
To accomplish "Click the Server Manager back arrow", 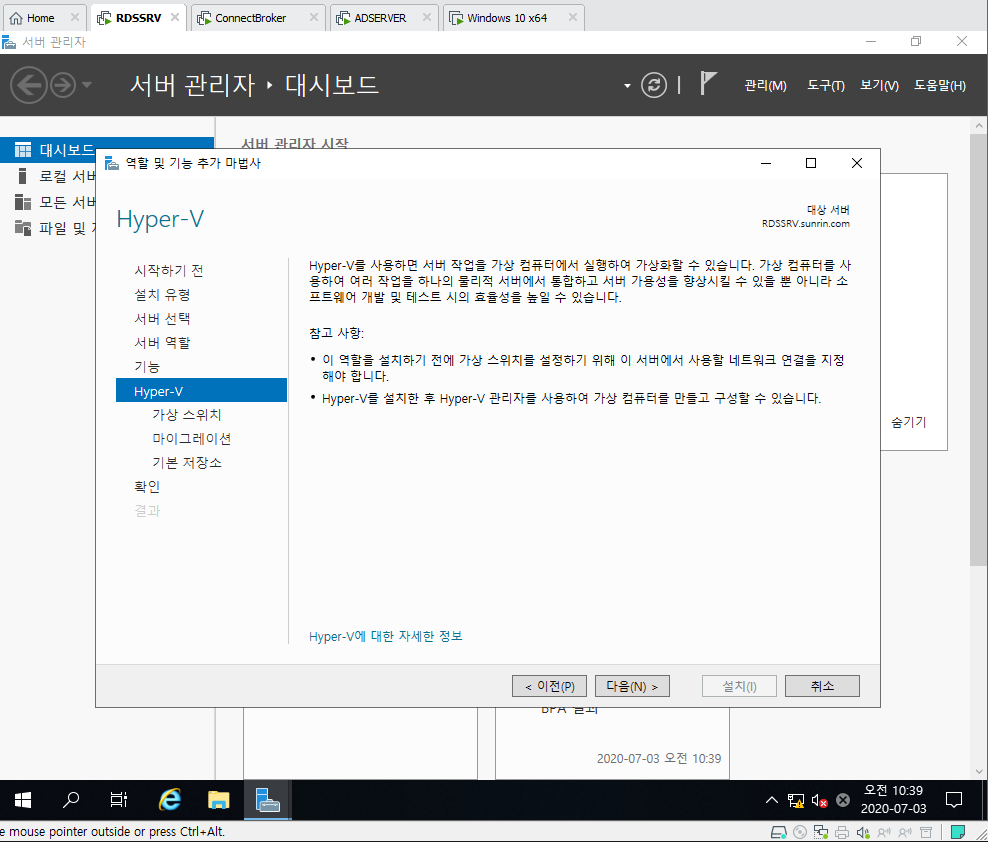I will pos(29,85).
